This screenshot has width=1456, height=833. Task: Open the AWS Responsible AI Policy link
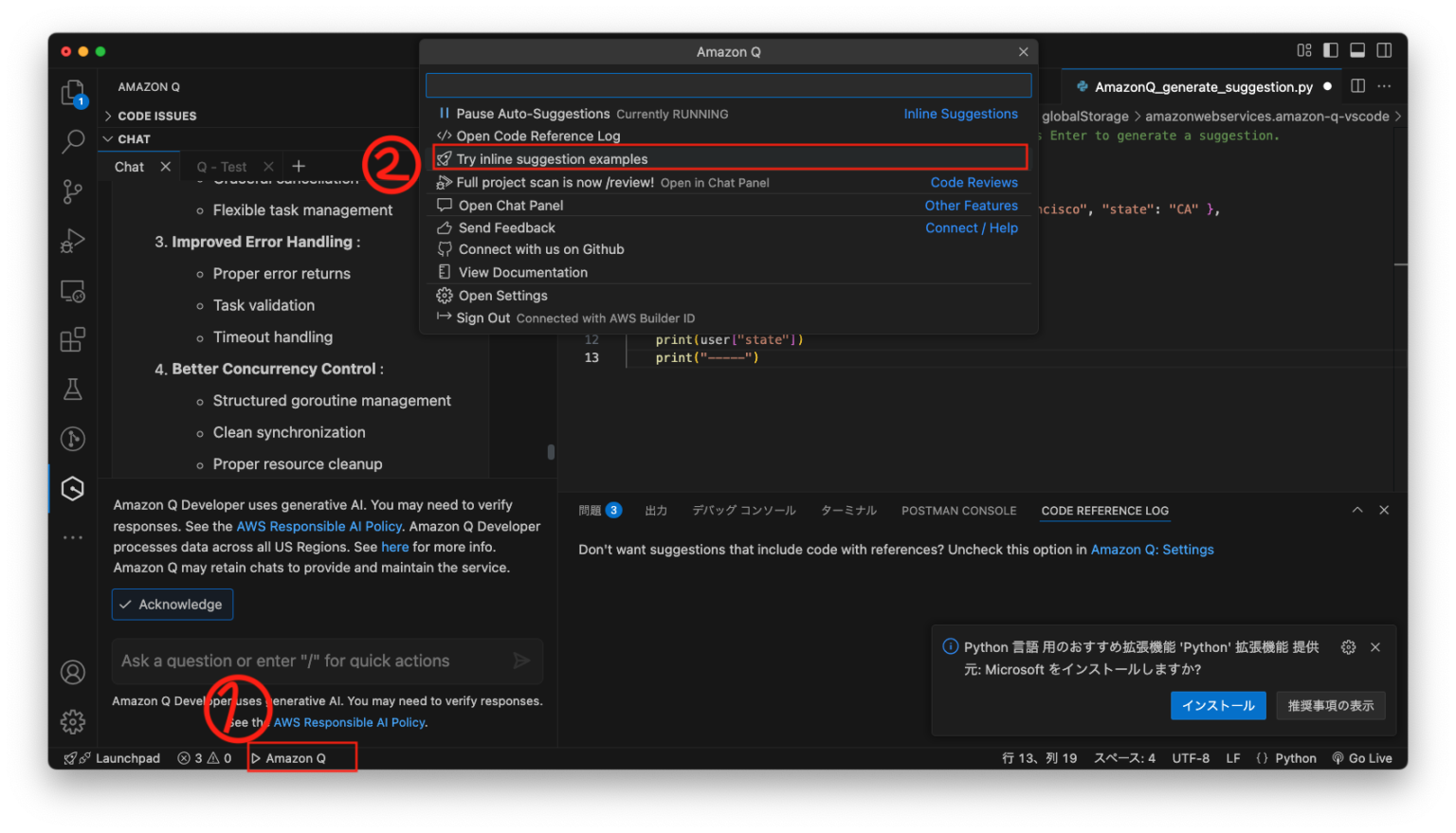tap(318, 526)
